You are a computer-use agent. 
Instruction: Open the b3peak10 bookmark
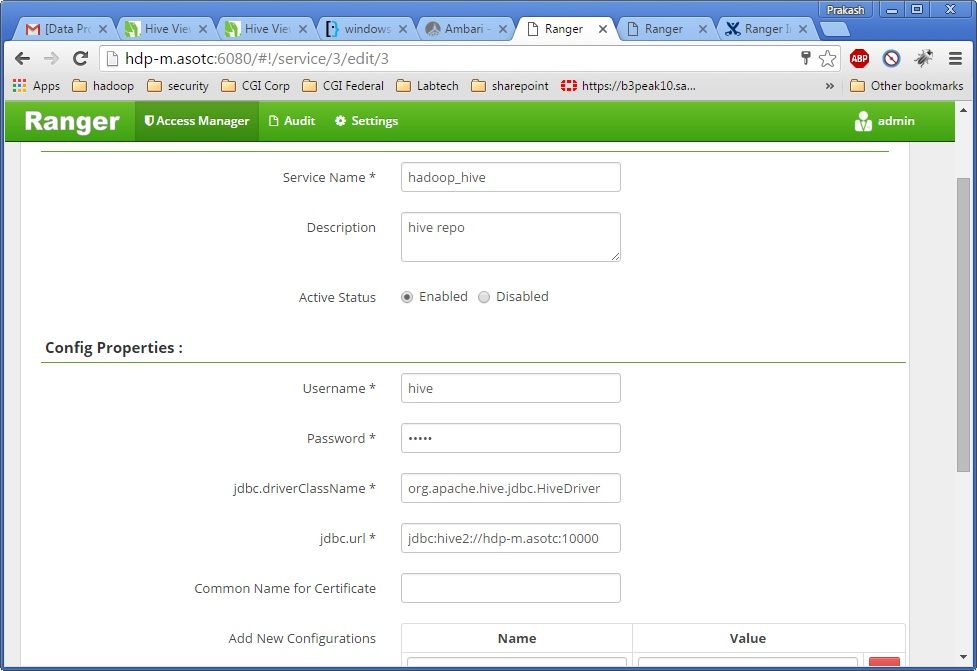click(628, 86)
